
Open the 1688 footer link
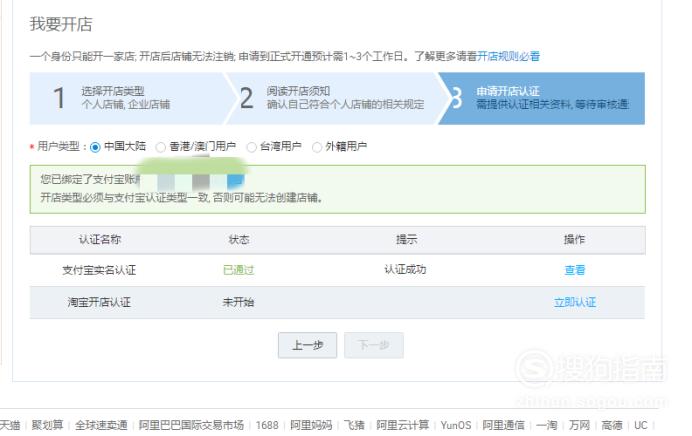tap(267, 425)
